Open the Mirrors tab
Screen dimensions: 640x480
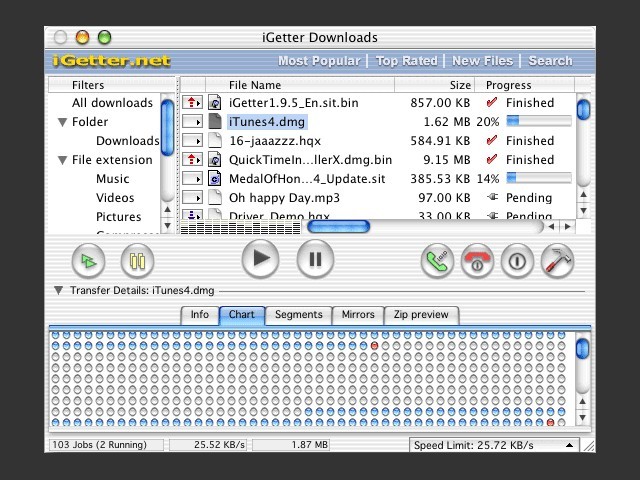pyautogui.click(x=358, y=315)
